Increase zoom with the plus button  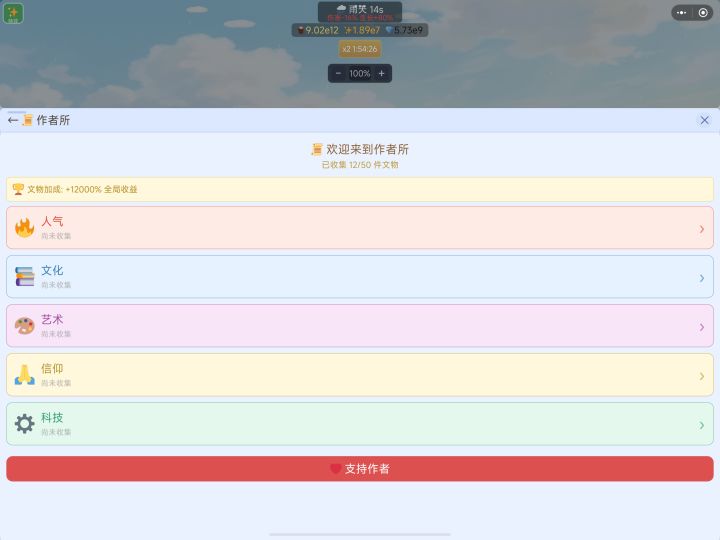click(381, 73)
